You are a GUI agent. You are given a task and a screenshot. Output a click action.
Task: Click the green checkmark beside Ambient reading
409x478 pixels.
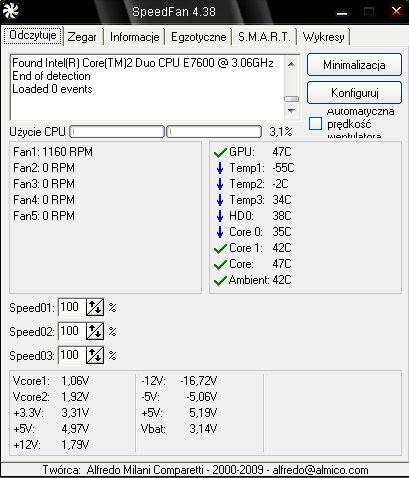[220, 281]
